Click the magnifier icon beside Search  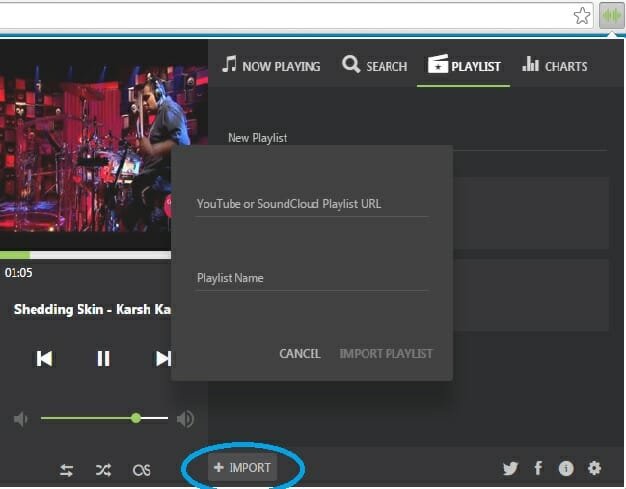[351, 64]
